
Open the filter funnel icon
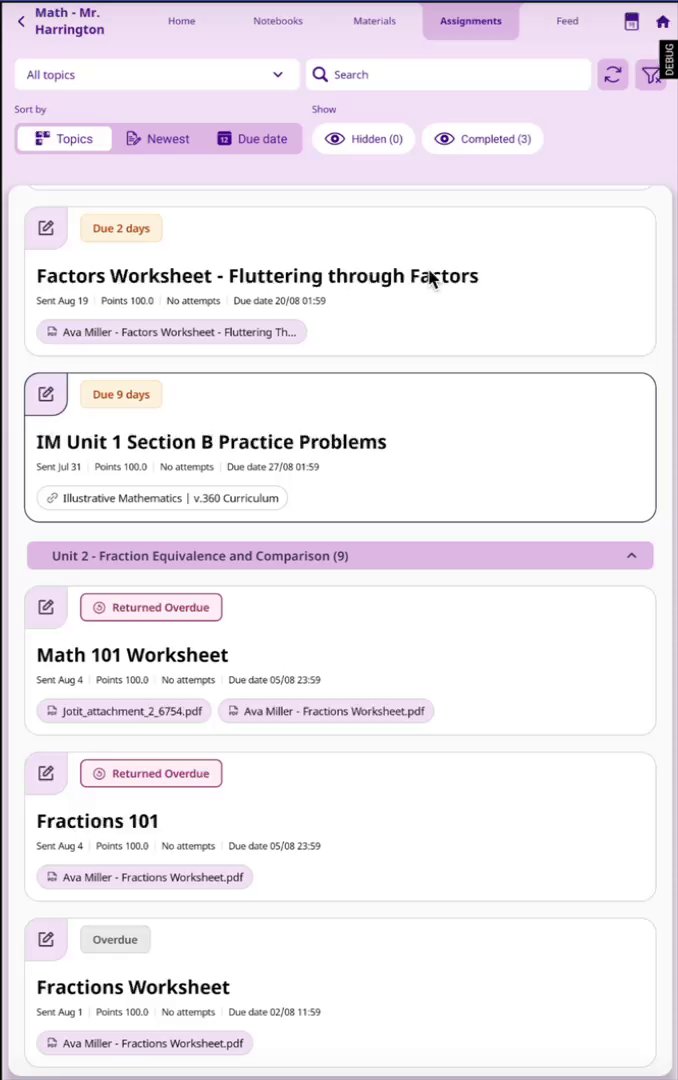tap(651, 75)
